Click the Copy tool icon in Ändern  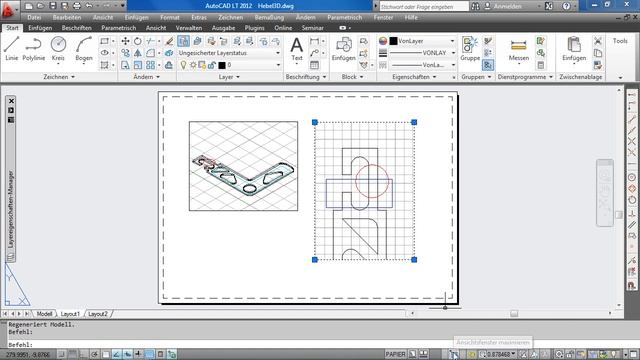coord(125,53)
